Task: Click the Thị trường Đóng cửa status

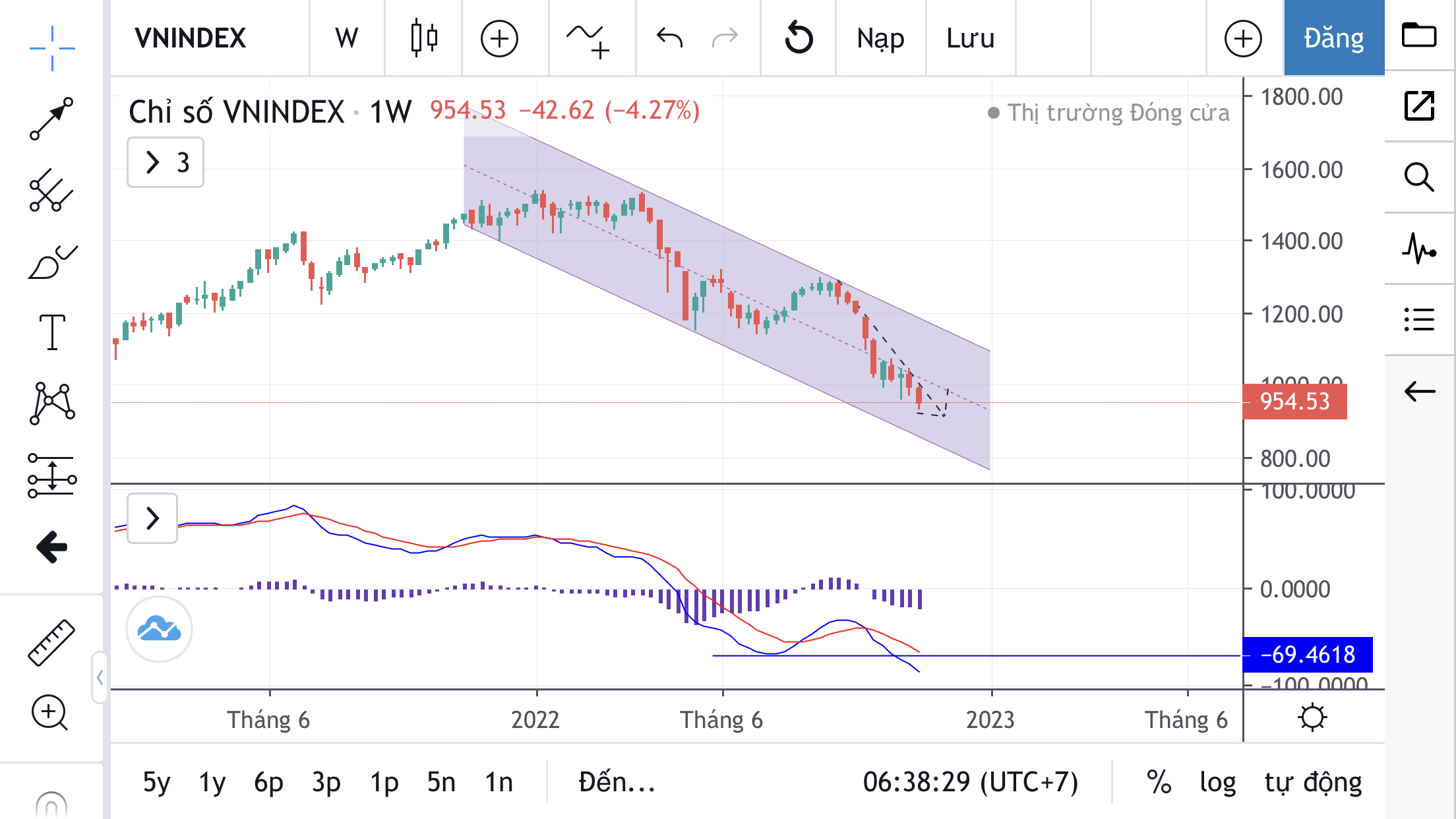Action: tap(1118, 113)
